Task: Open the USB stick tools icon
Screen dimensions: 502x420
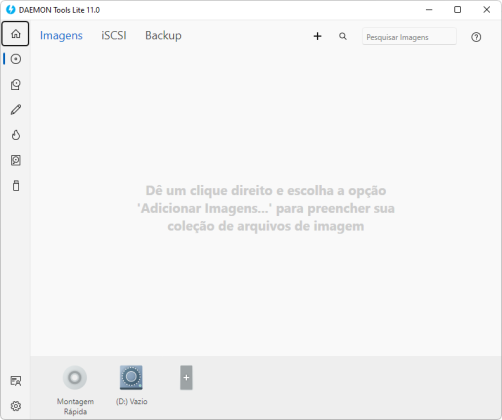Action: [x=16, y=186]
